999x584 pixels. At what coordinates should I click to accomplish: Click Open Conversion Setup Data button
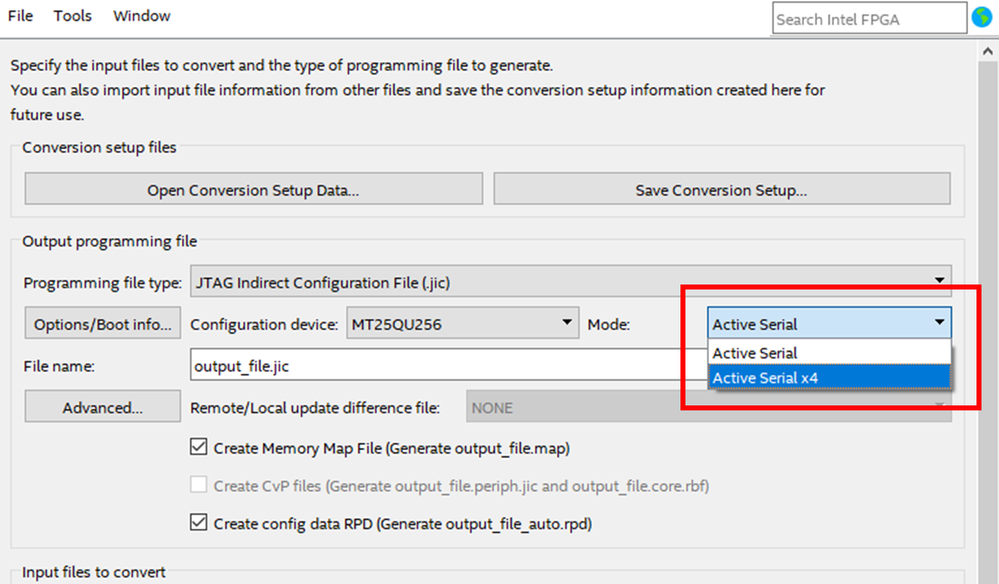coord(253,190)
